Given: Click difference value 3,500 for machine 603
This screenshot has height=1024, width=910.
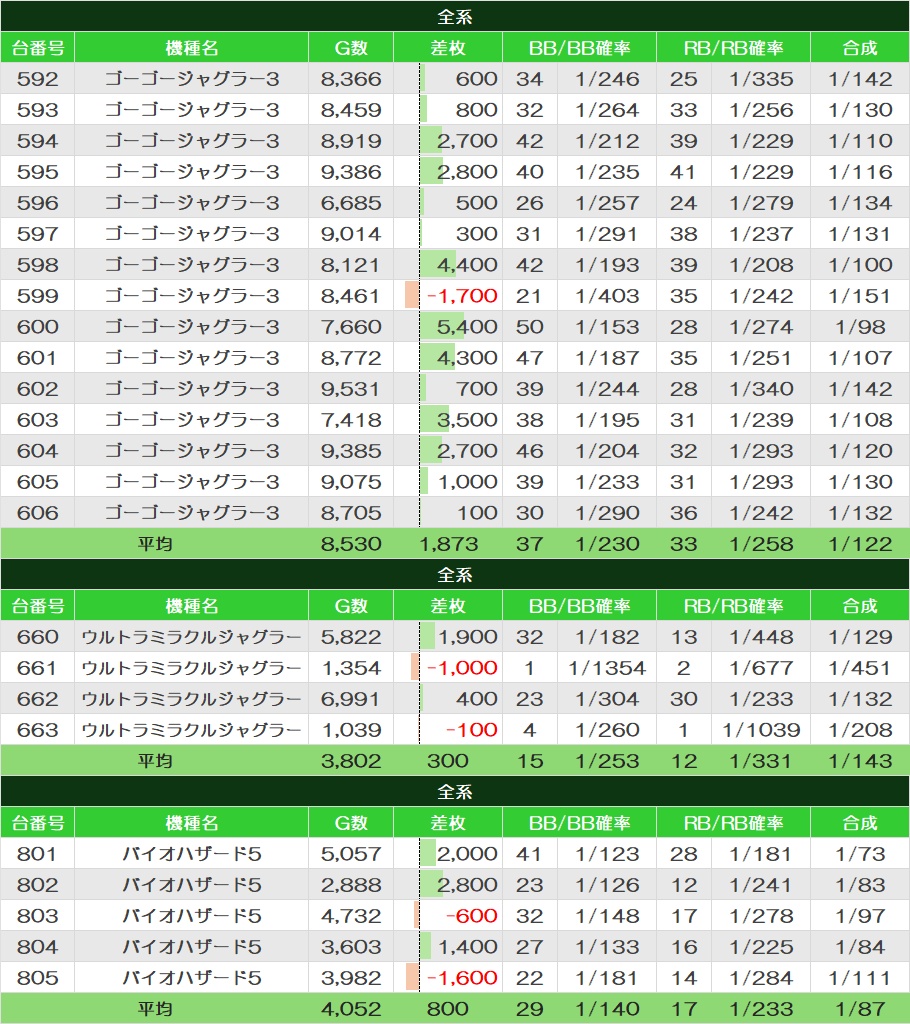Looking at the screenshot, I should tap(467, 420).
